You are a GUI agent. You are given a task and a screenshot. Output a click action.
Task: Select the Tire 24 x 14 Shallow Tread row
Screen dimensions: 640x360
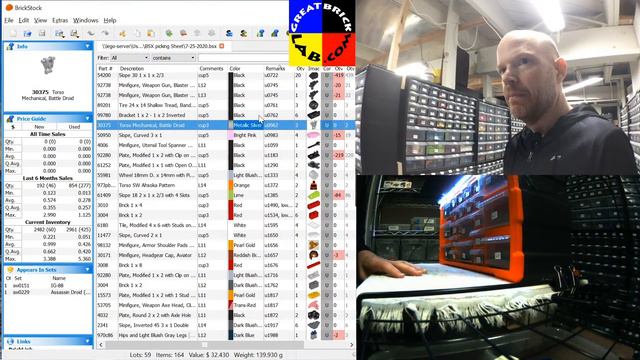pyautogui.click(x=226, y=105)
